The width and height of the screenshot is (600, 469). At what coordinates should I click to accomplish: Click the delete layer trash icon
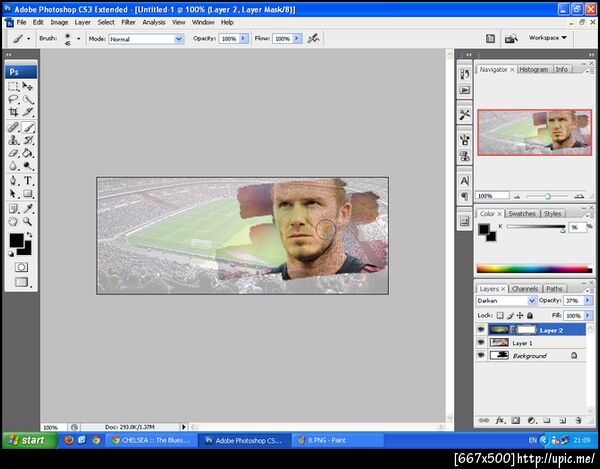[x=578, y=420]
